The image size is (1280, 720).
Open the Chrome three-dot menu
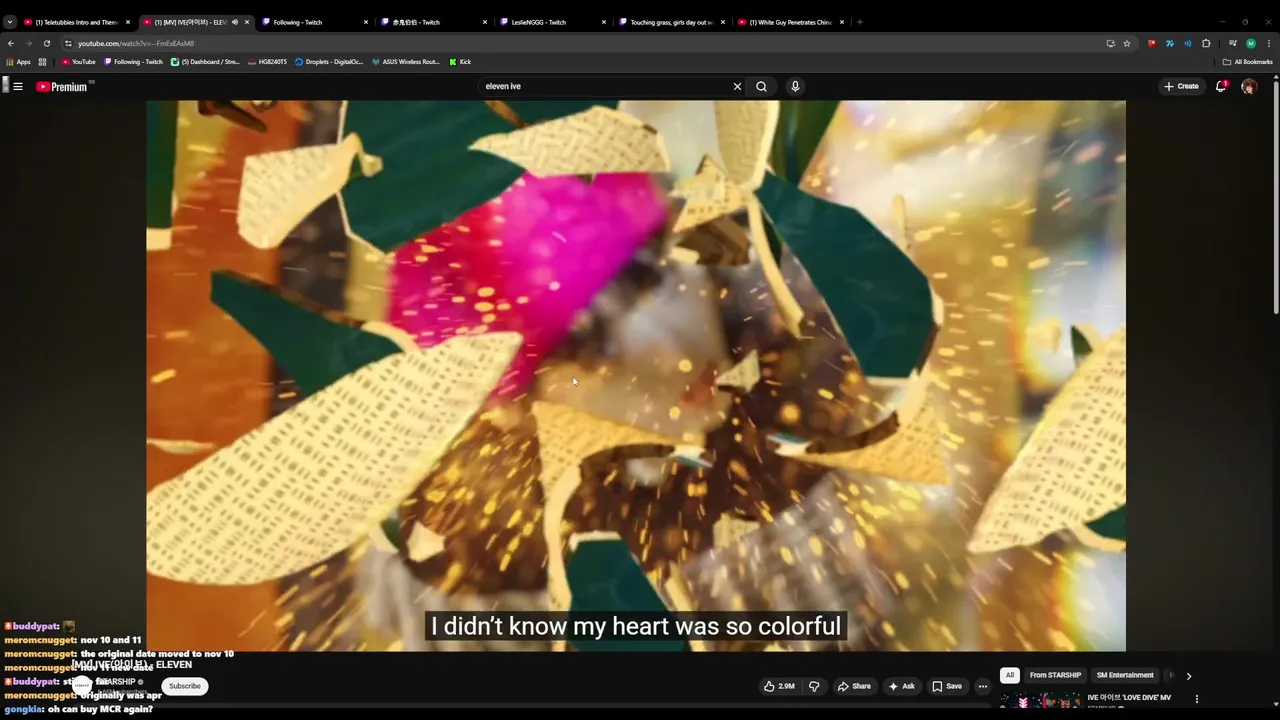tap(1268, 43)
